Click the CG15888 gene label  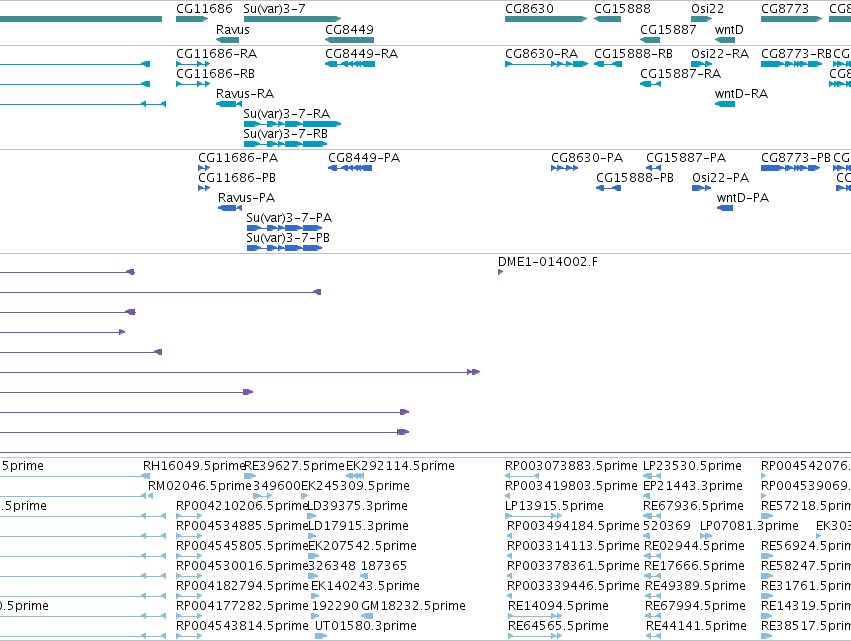click(622, 9)
